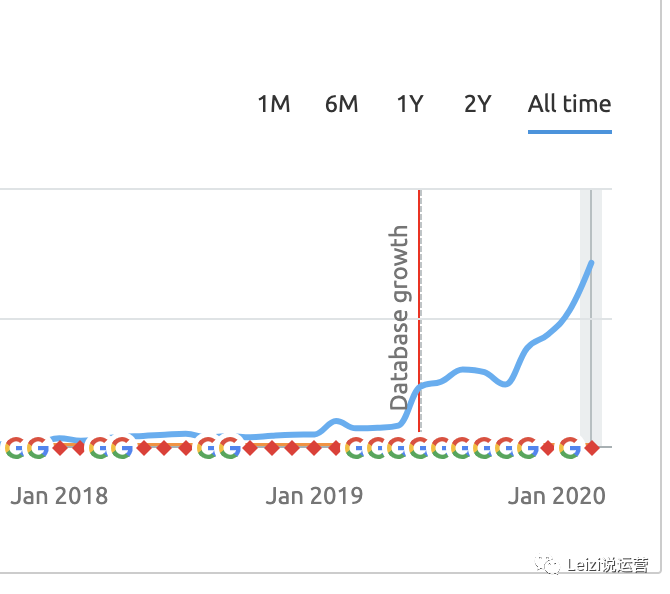Click the blue line endpoint at chart's right edge
This screenshot has width=670, height=594.
591,263
